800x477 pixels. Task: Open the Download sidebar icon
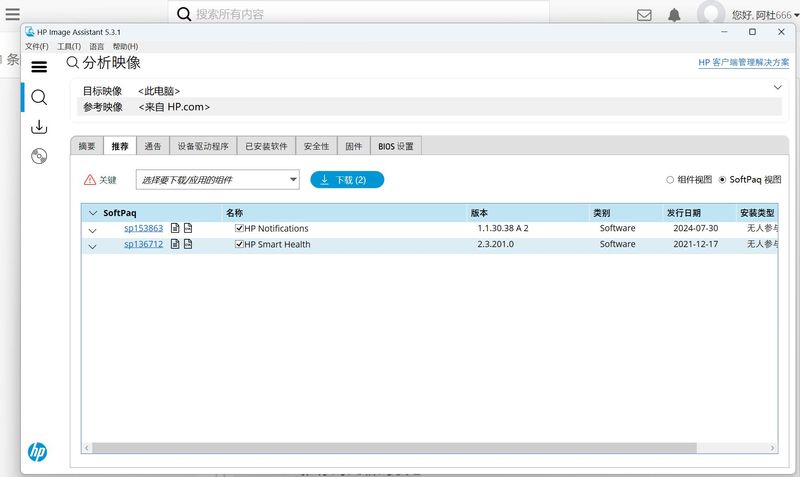pyautogui.click(x=39, y=127)
